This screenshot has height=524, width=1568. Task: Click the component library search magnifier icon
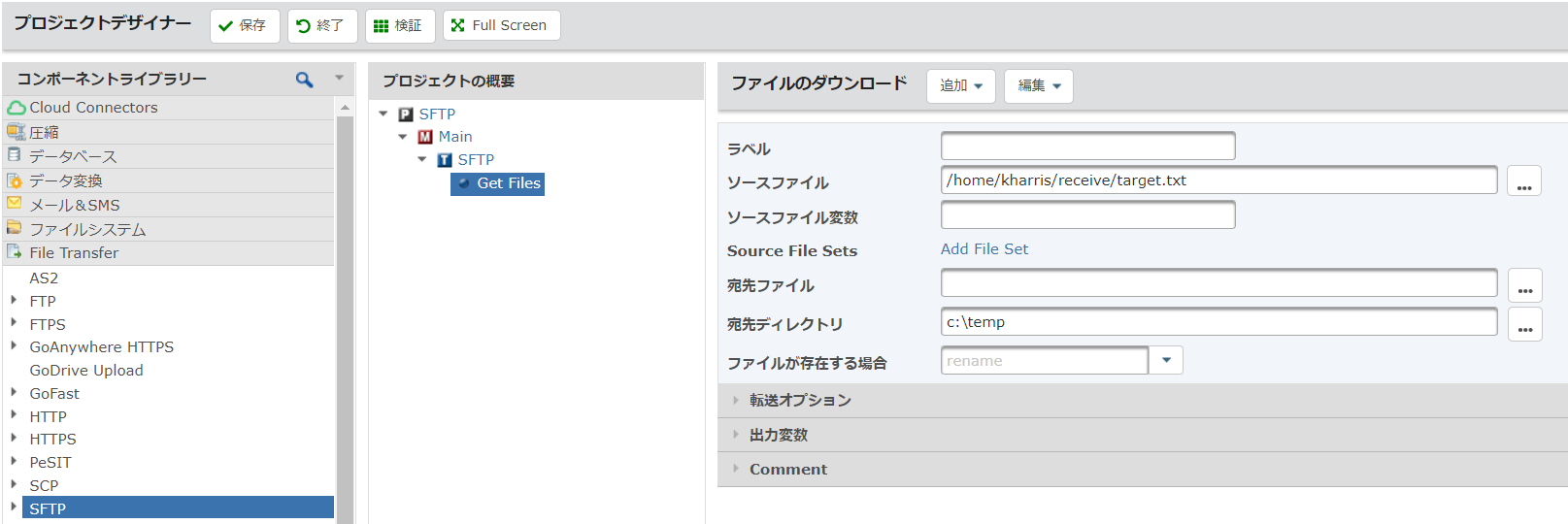(x=304, y=80)
